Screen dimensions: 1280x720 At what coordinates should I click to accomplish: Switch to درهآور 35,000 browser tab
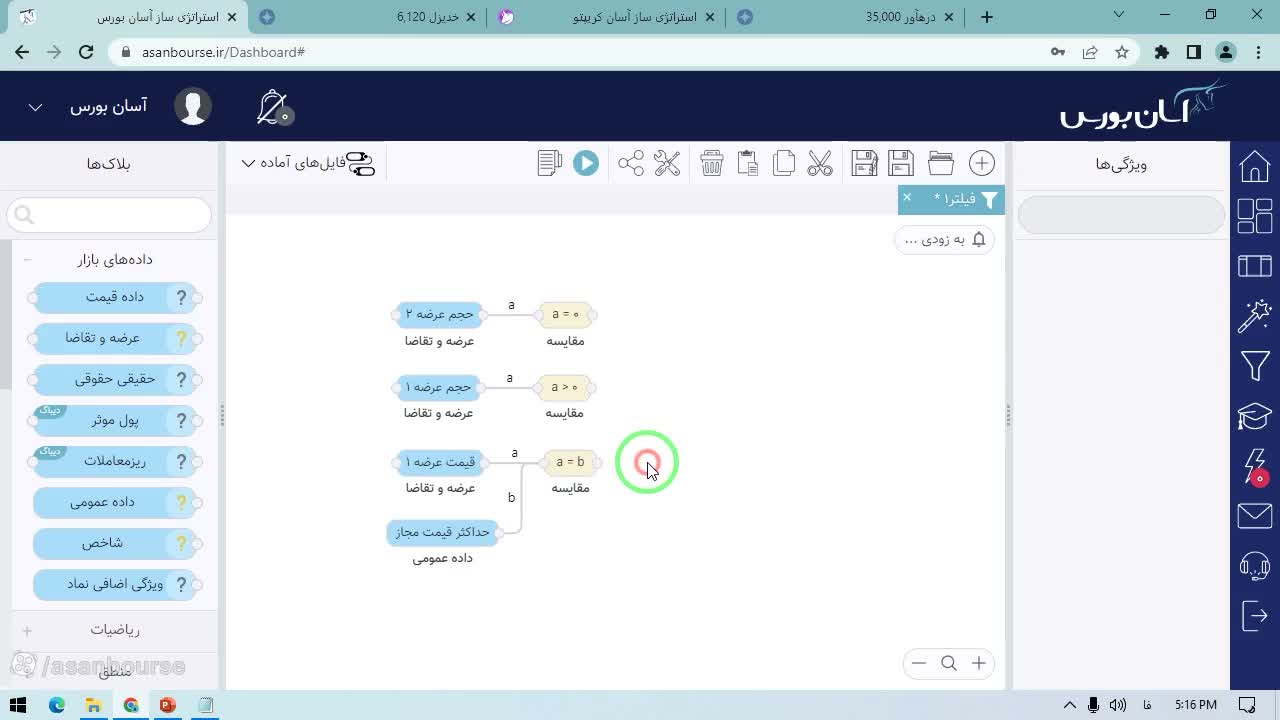coord(845,17)
